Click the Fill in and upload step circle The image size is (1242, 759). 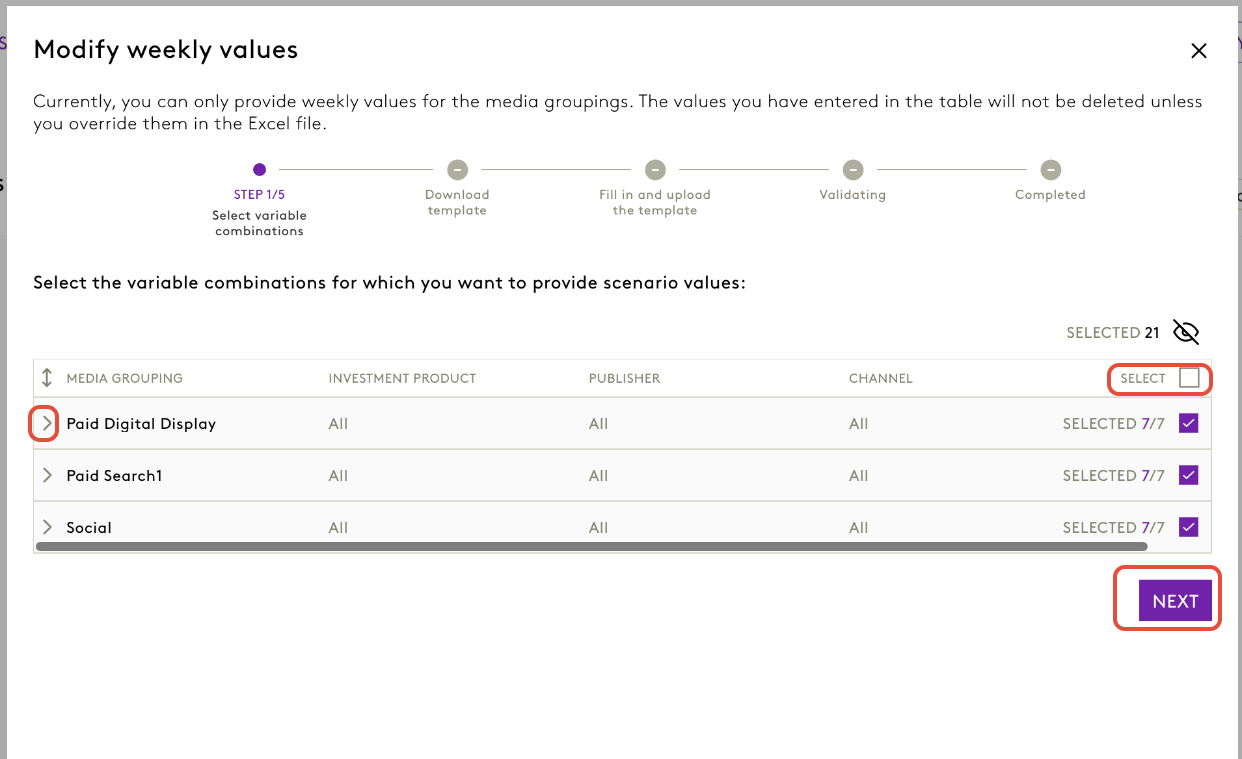[x=655, y=170]
